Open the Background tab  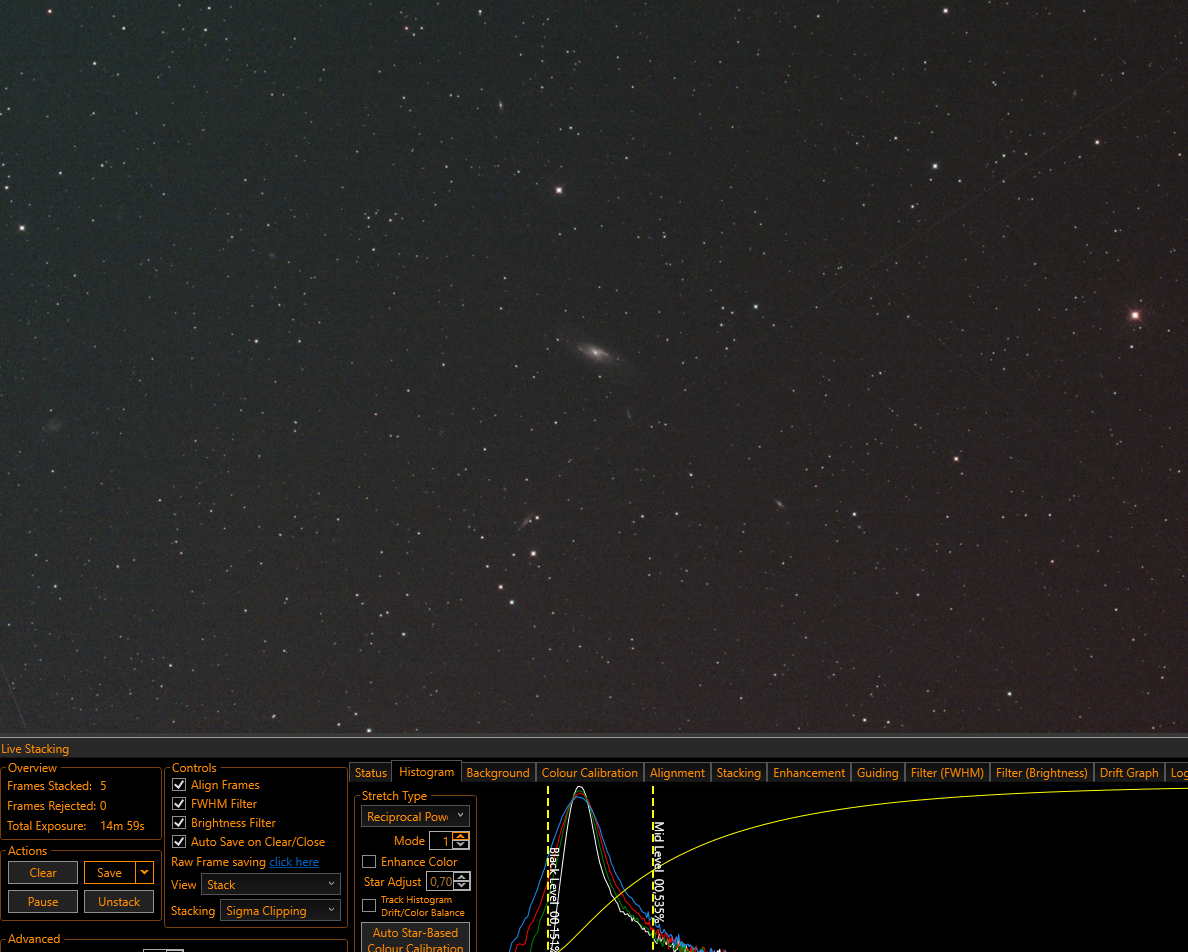tap(498, 773)
